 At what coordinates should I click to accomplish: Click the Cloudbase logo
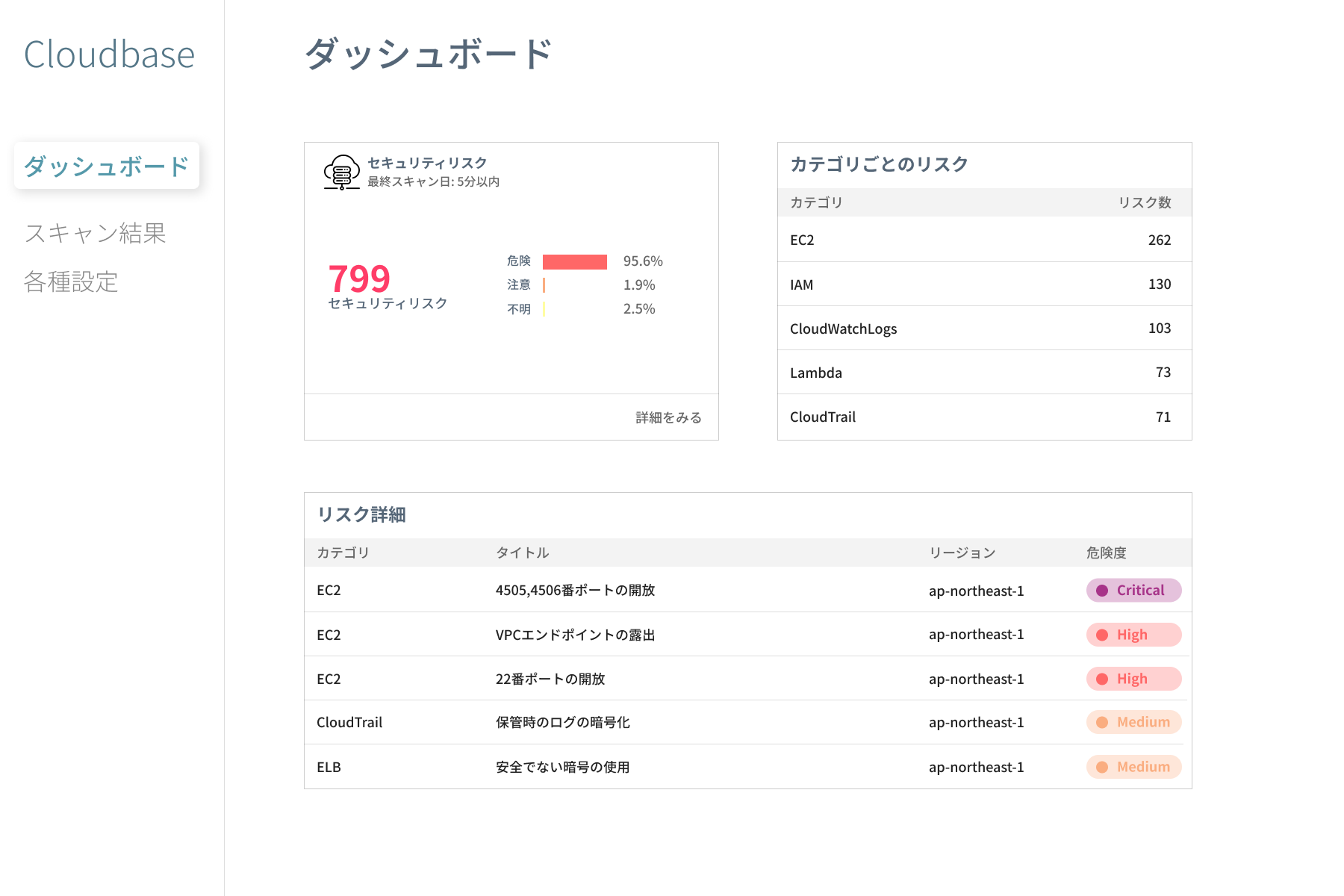pyautogui.click(x=109, y=55)
